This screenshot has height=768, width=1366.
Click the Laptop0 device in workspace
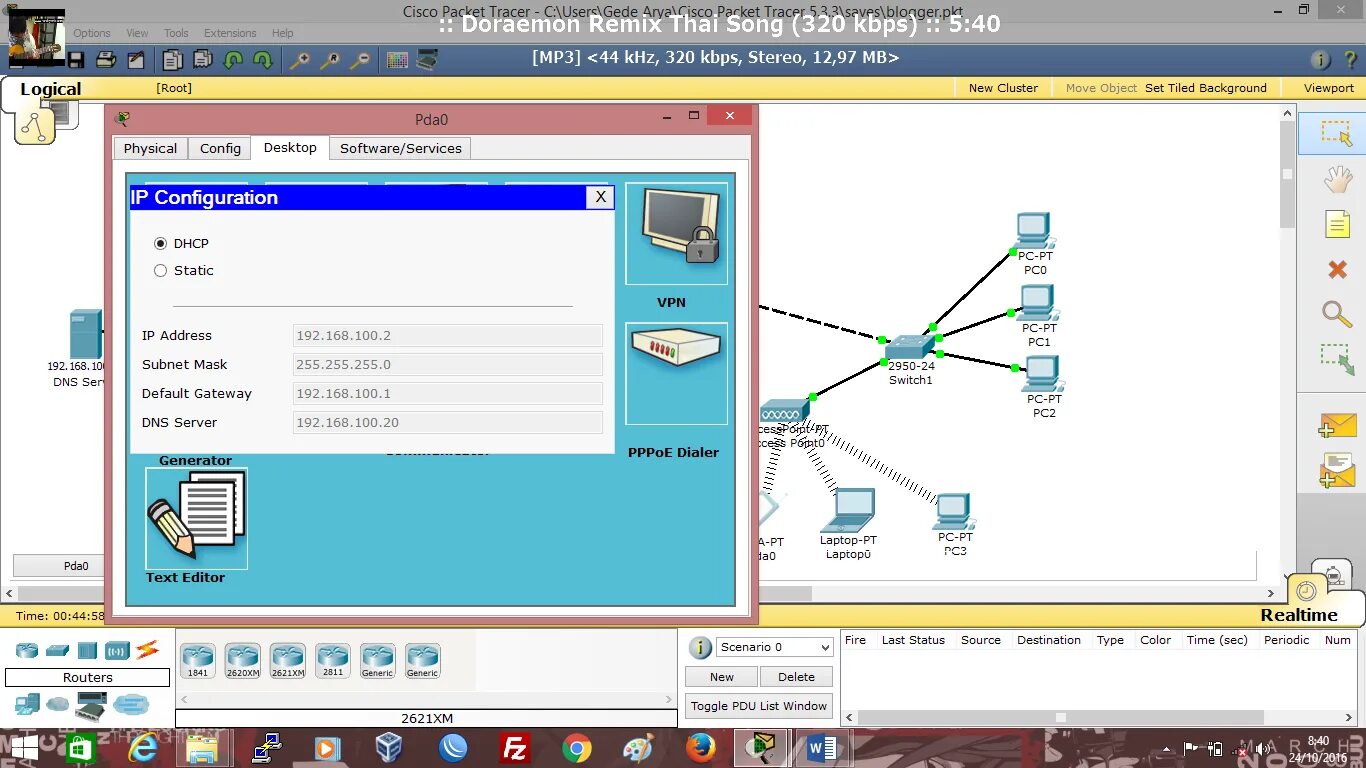[x=848, y=511]
